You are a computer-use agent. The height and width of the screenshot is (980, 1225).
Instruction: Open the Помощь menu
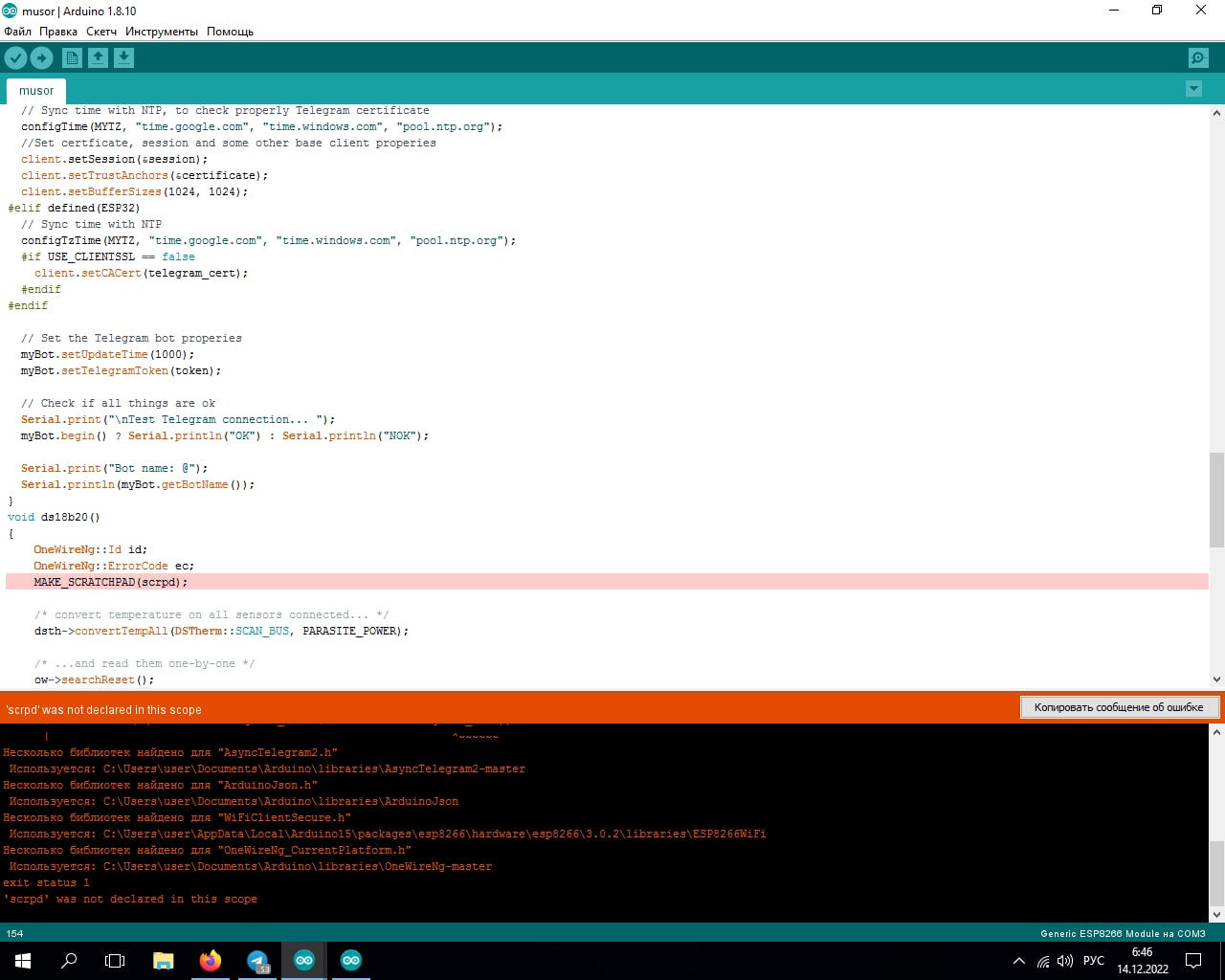pos(230,32)
